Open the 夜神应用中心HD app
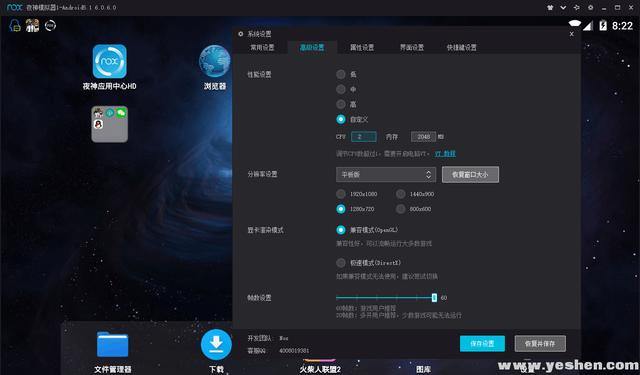 click(x=109, y=62)
